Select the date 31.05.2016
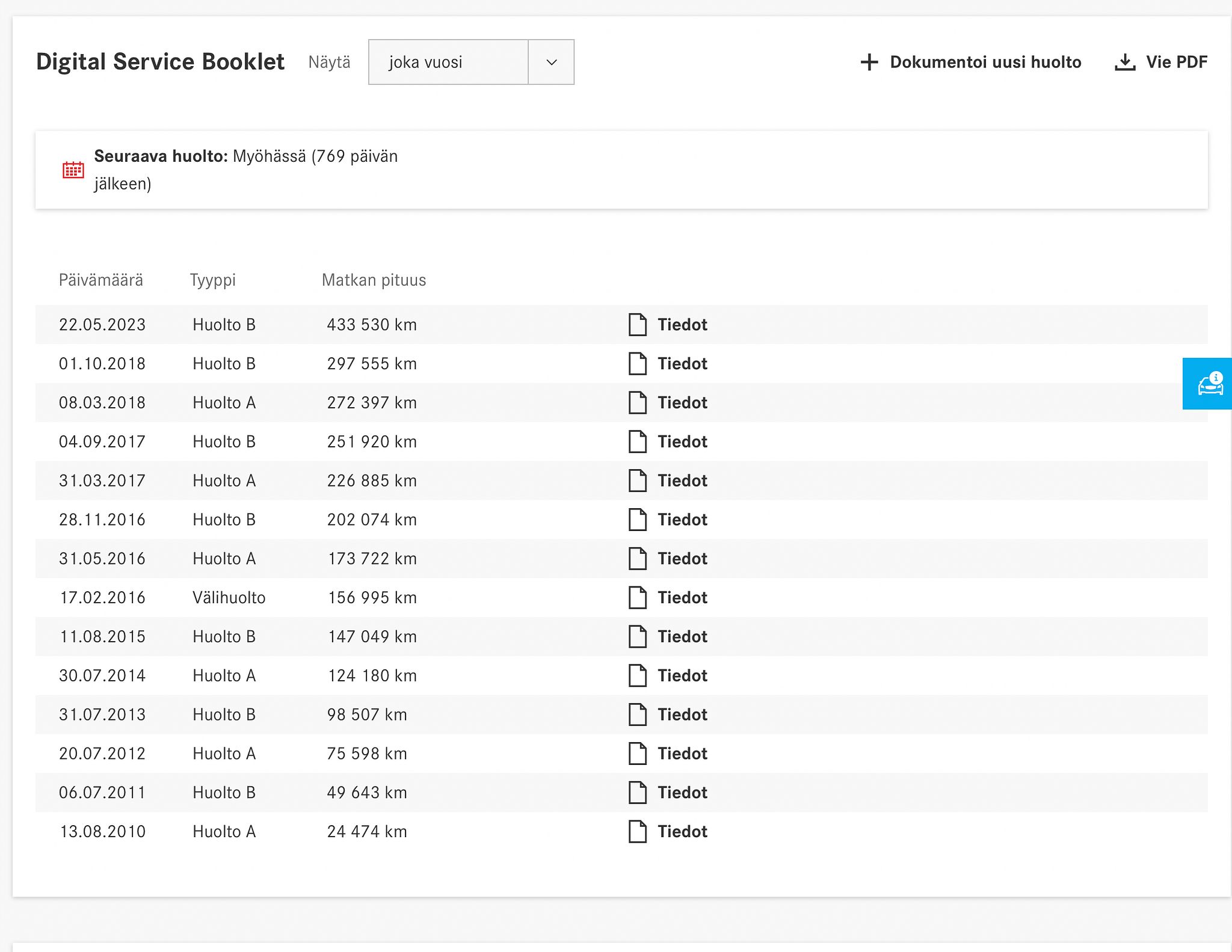This screenshot has height=952, width=1232. tap(102, 559)
